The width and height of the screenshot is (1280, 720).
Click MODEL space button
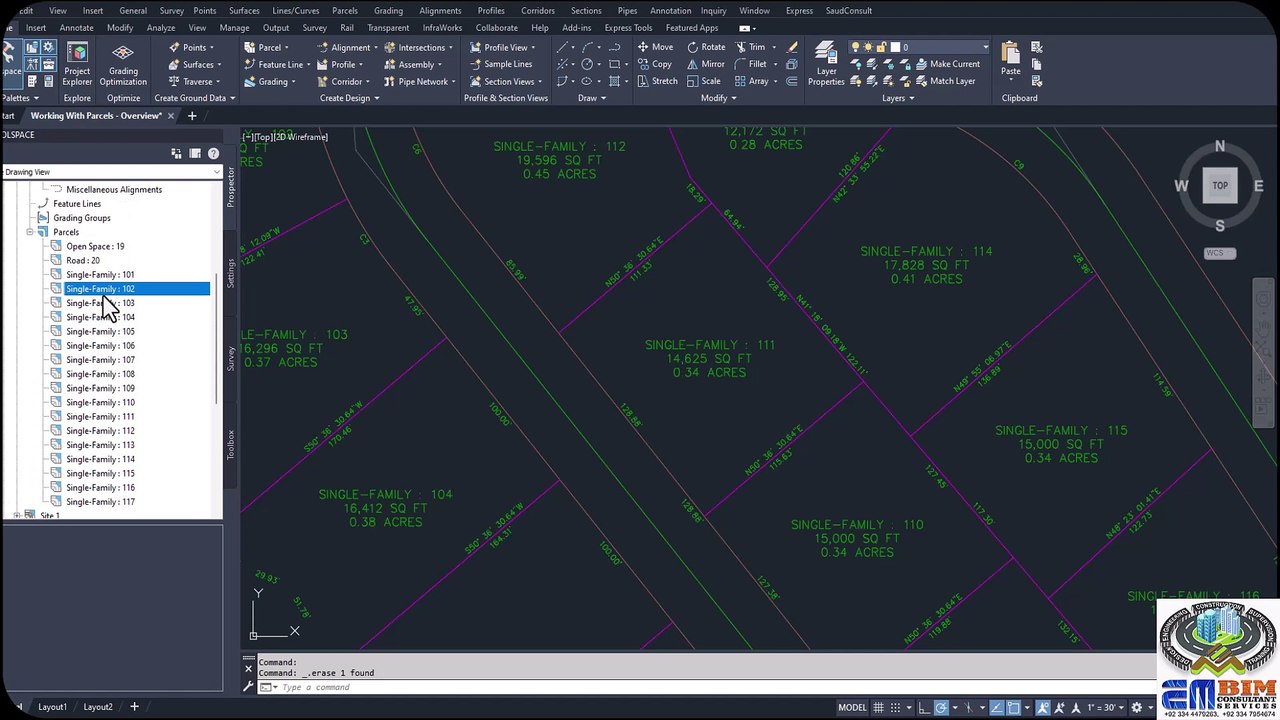tap(852, 708)
